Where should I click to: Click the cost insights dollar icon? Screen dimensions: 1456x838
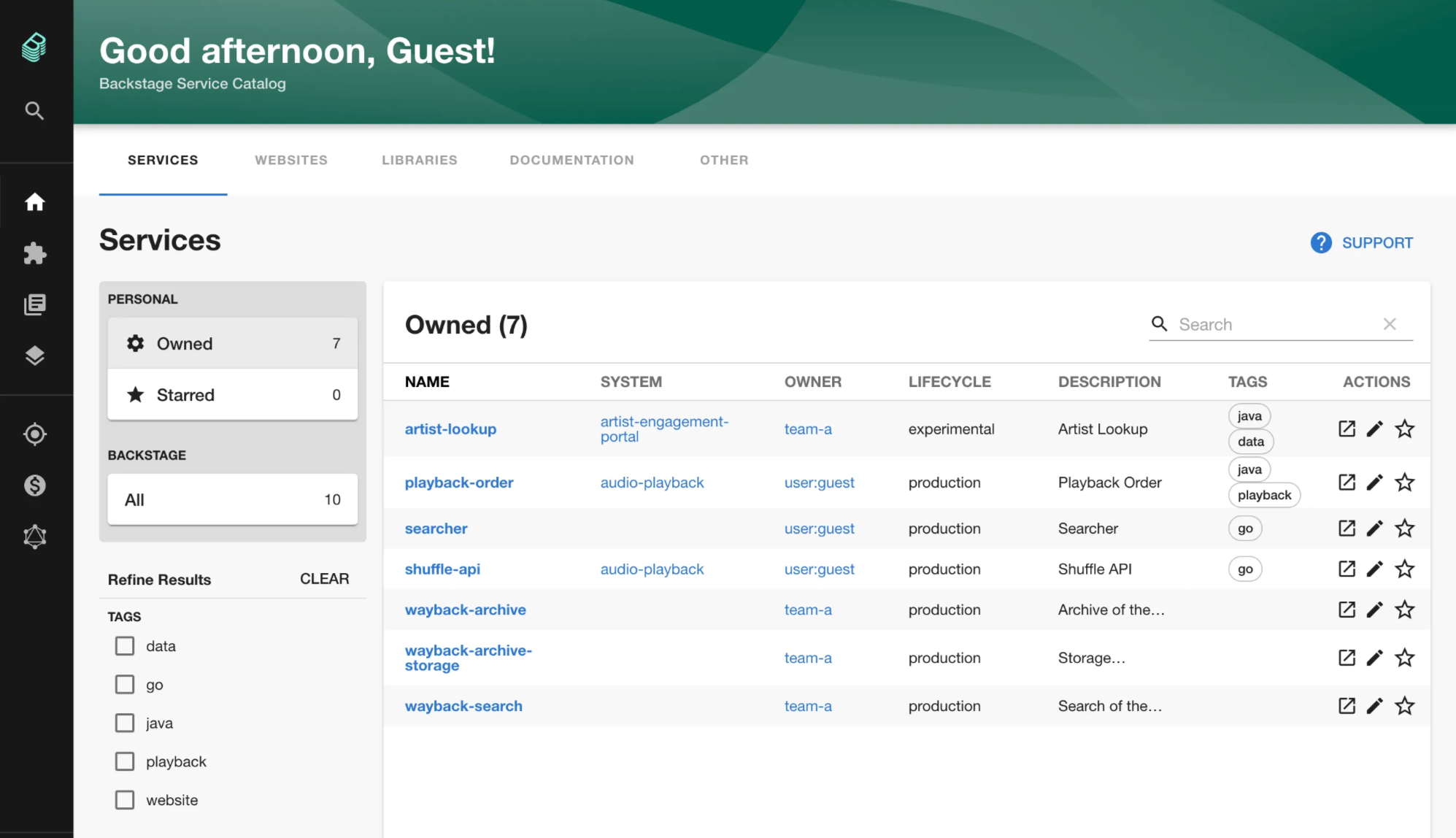[34, 485]
